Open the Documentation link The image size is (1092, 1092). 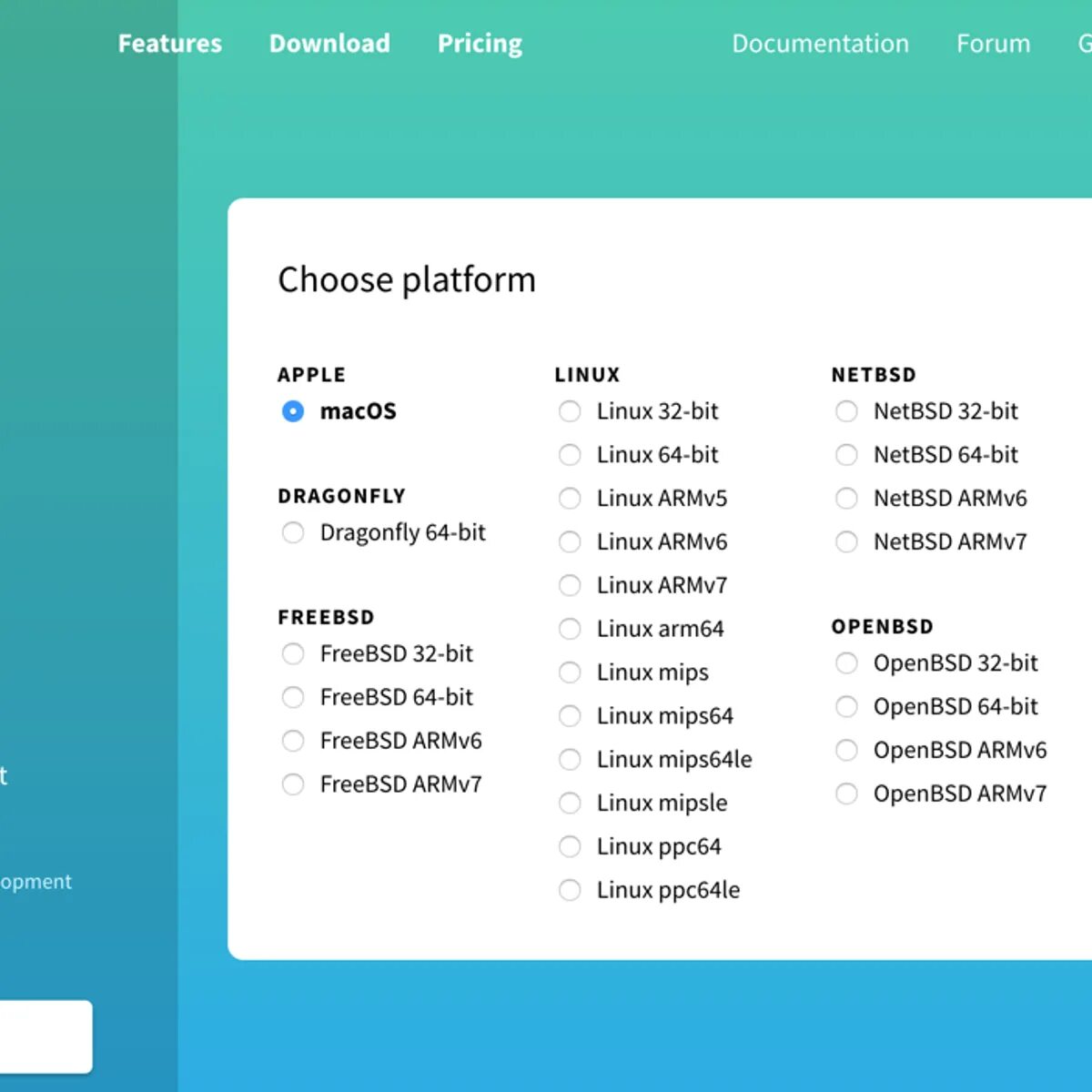pos(820,44)
